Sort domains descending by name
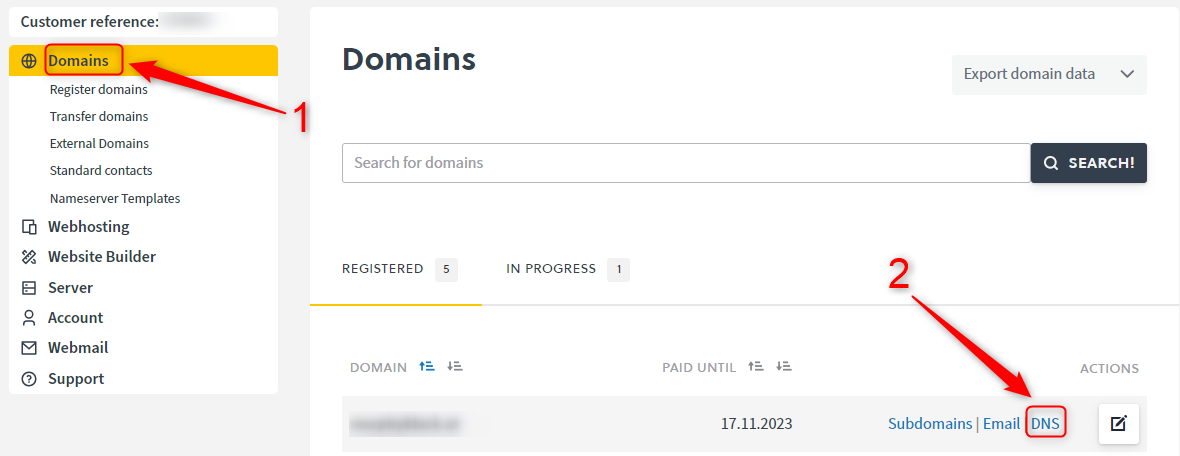Viewport: 1180px width, 456px height. click(455, 366)
